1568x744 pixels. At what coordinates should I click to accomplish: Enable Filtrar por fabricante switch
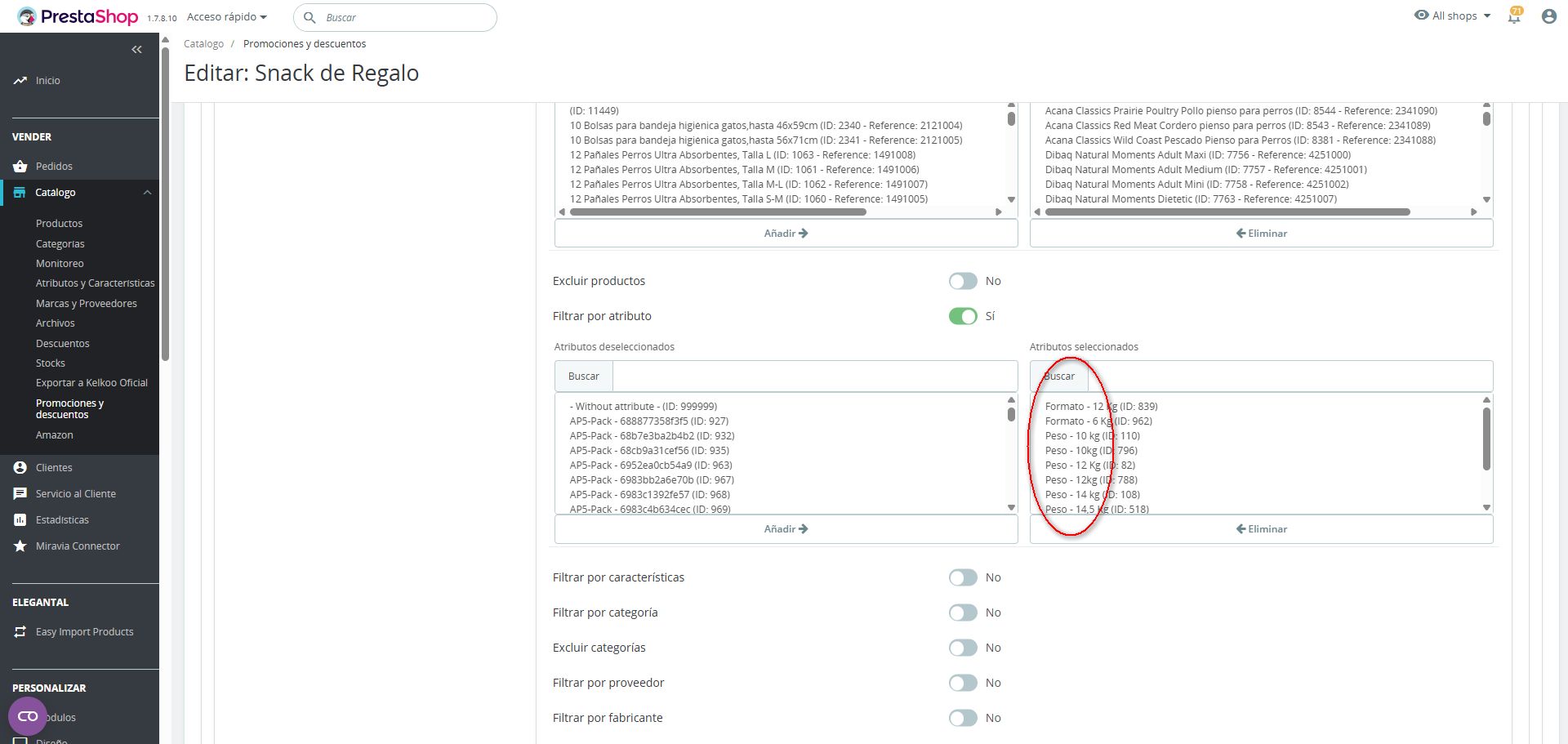pos(963,718)
